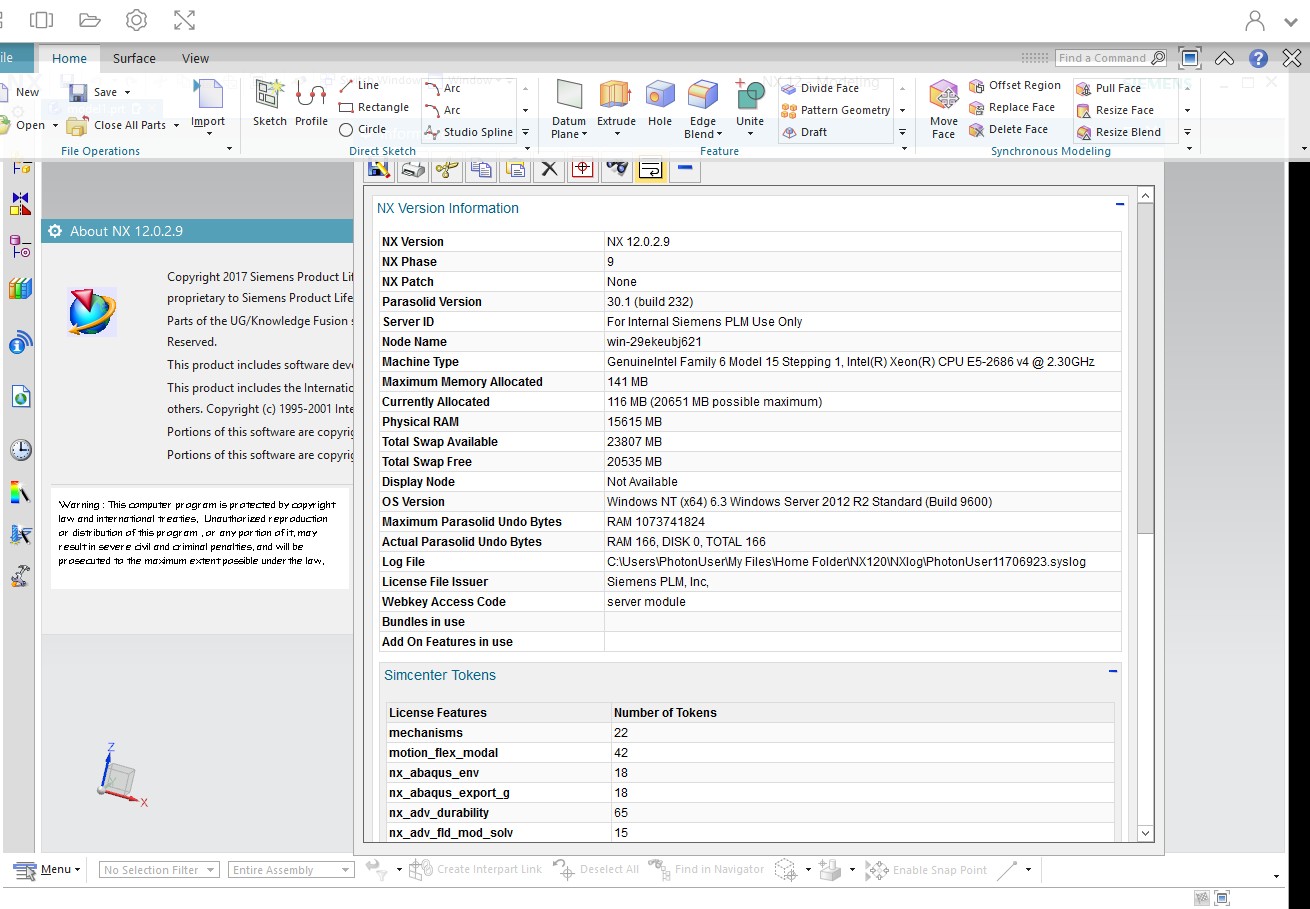1310x909 pixels.
Task: Click the scissors cut icon
Action: click(x=447, y=169)
